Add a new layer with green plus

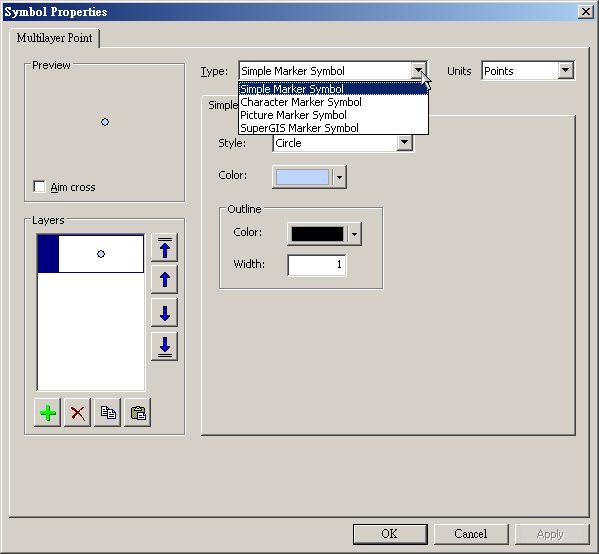[47, 413]
